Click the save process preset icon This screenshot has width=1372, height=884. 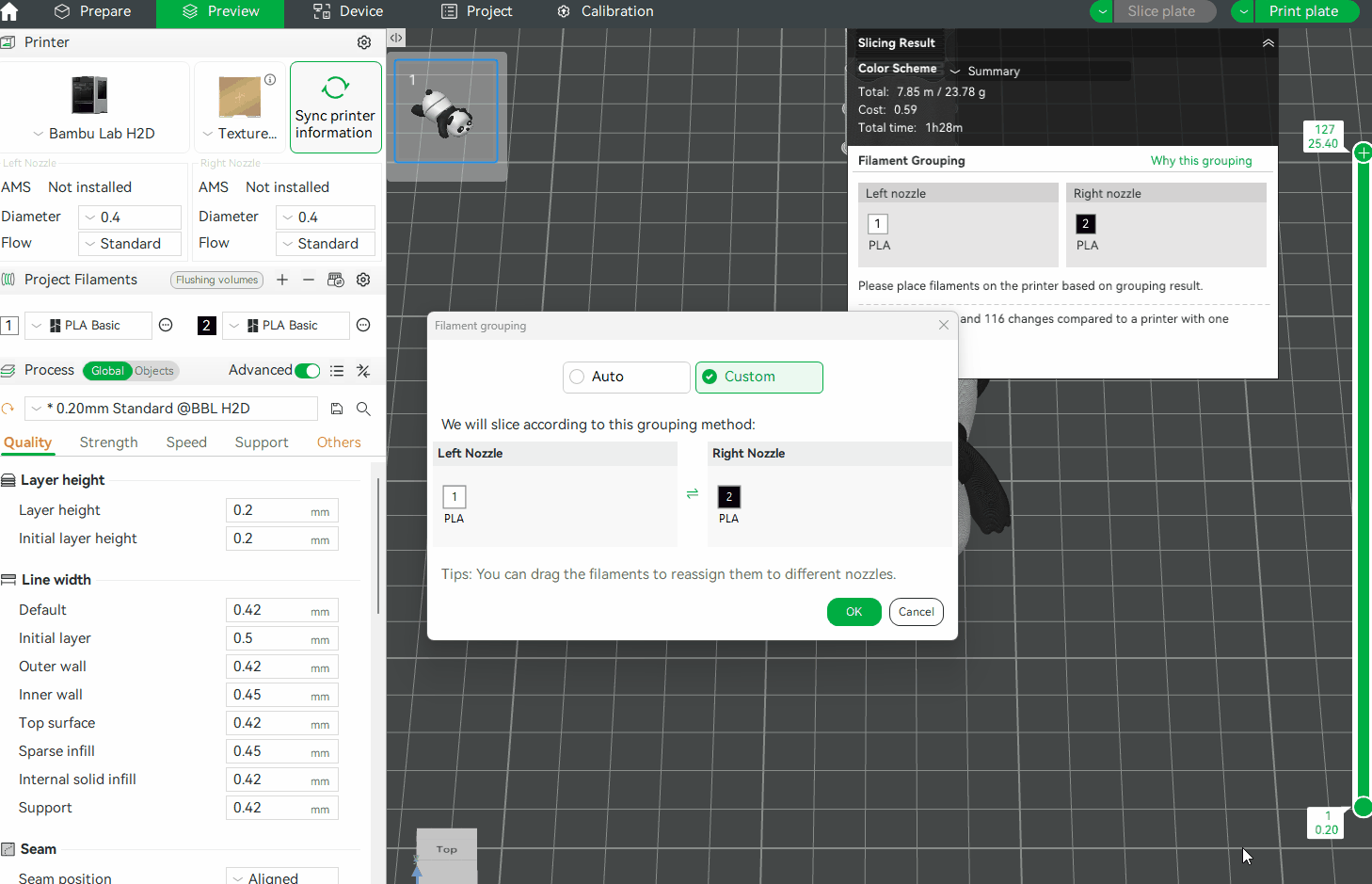tap(337, 409)
